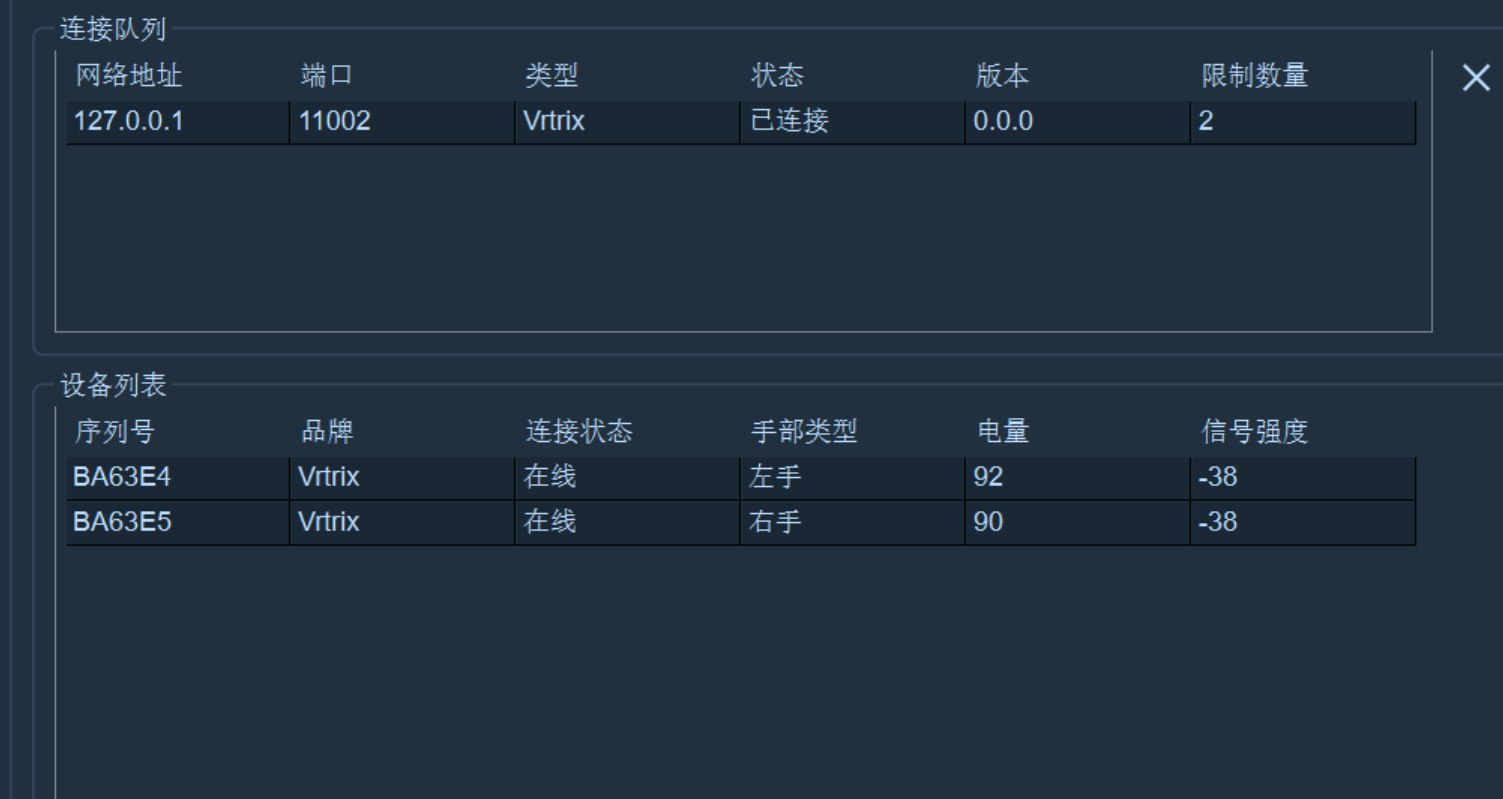Screen dimensions: 1503x799
Task: Sort by the 端口 column header
Action: tap(327, 76)
